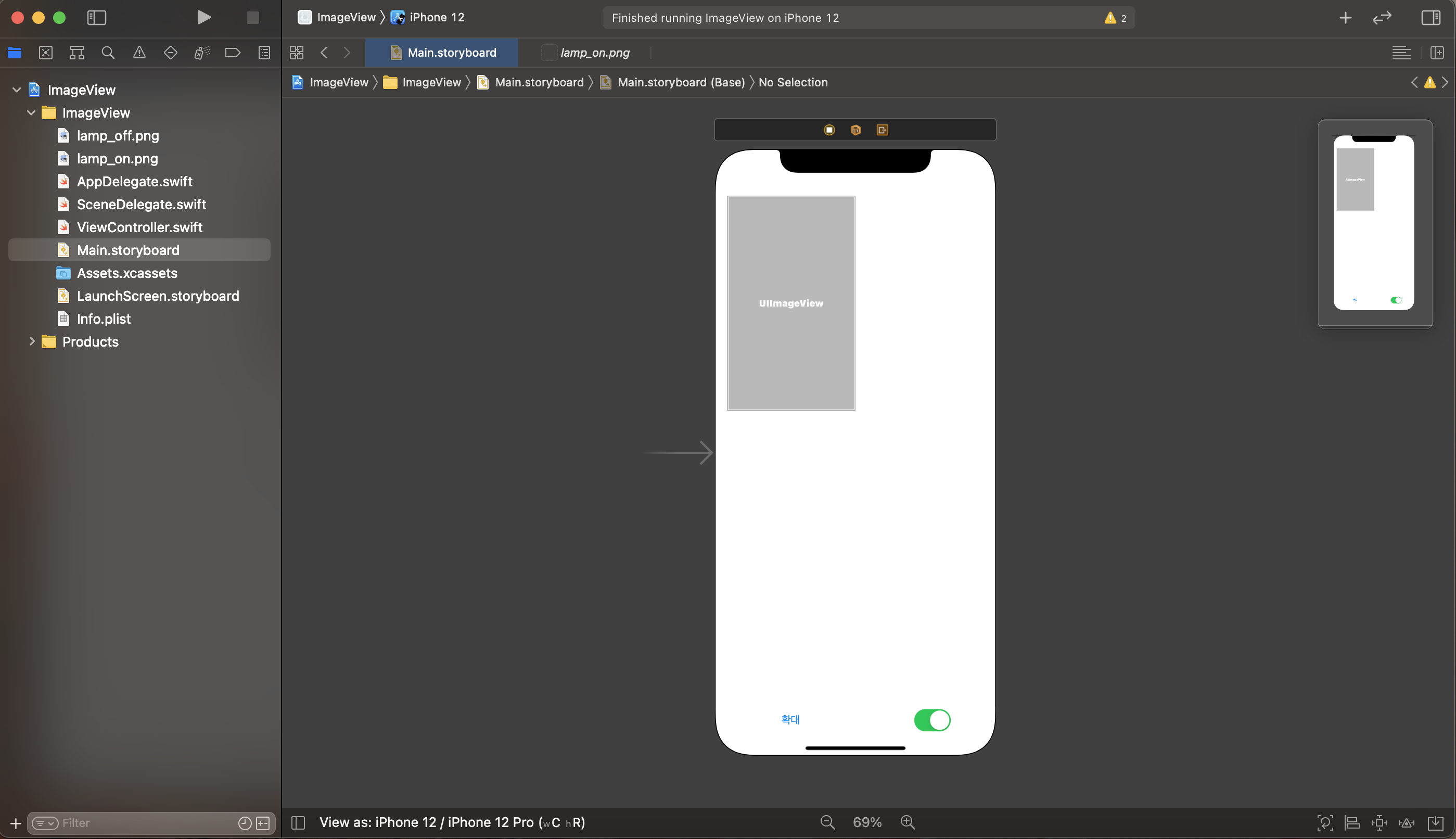The image size is (1456, 839).
Task: Open ViewController.swift file
Action: (139, 227)
